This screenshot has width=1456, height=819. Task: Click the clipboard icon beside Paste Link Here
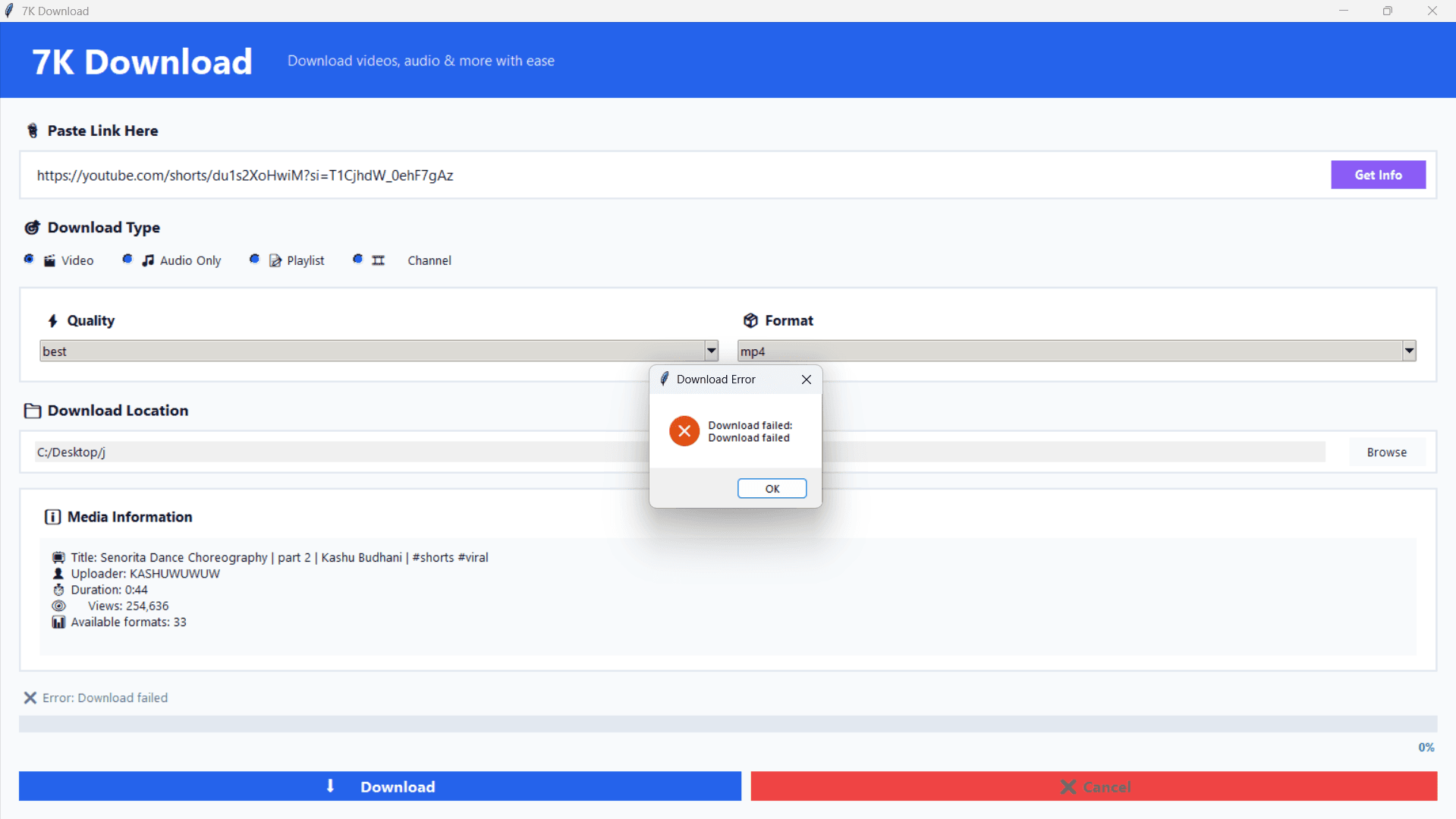pos(33,131)
